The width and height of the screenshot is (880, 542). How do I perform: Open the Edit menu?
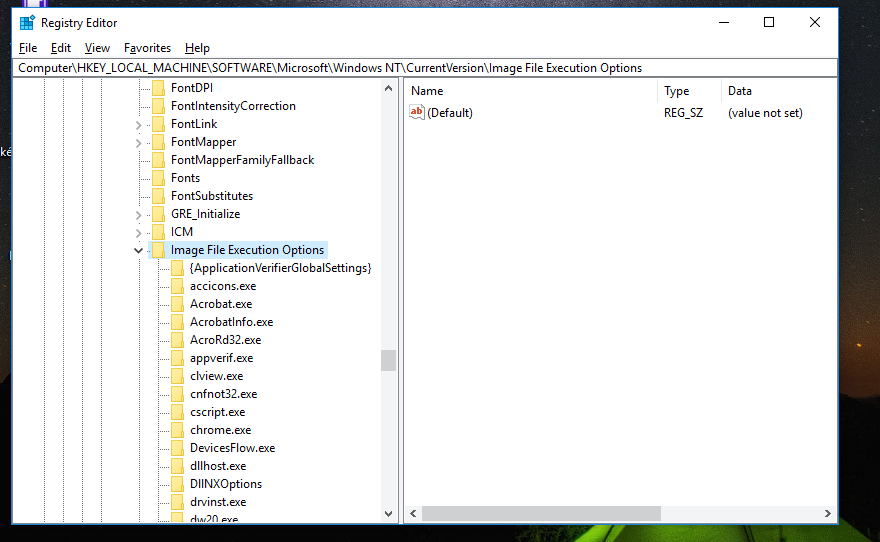click(x=61, y=48)
